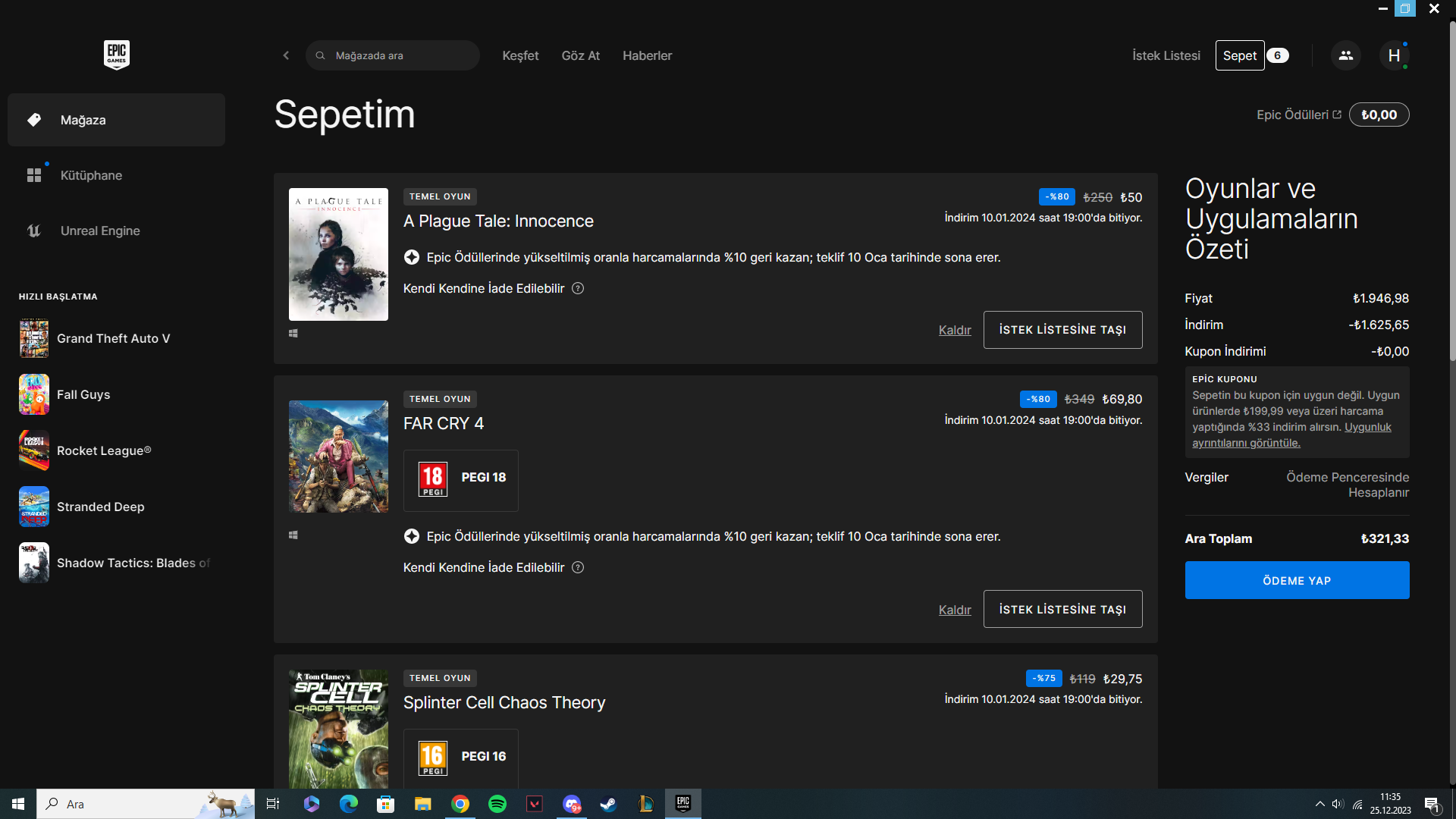1456x819 pixels.
Task: Click the page vertical scrollbar
Action: pos(1452,190)
